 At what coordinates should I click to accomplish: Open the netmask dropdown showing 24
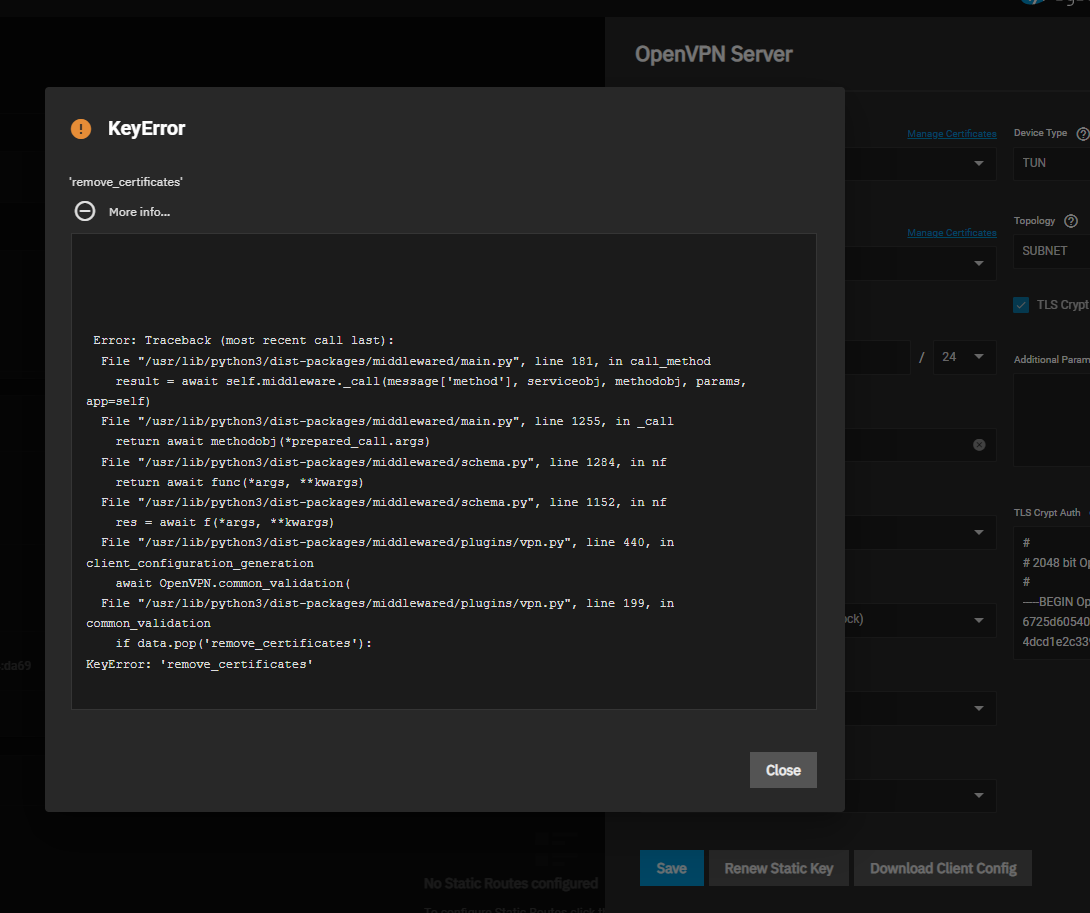click(964, 357)
